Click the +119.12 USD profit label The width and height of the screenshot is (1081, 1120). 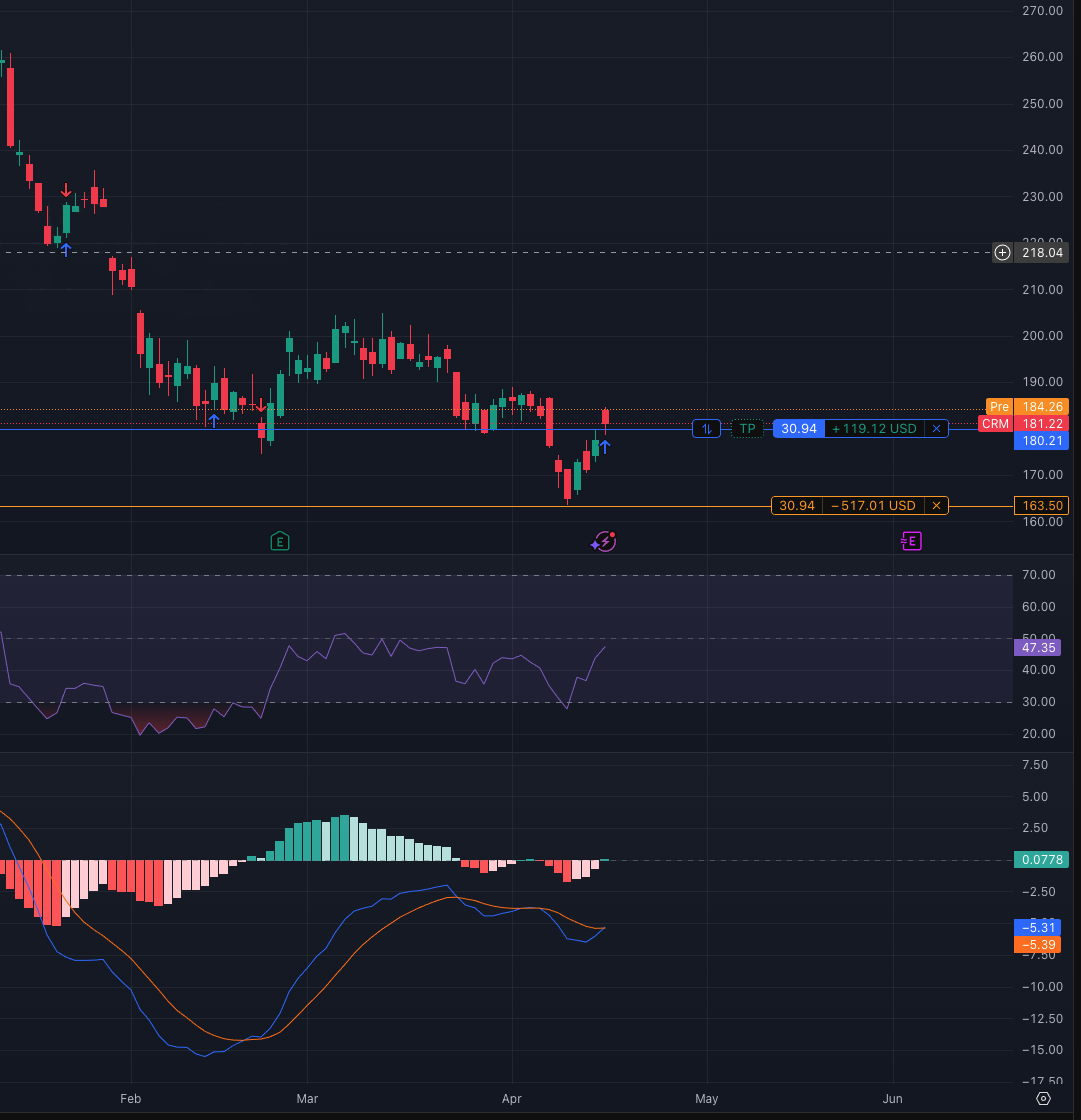tap(875, 429)
